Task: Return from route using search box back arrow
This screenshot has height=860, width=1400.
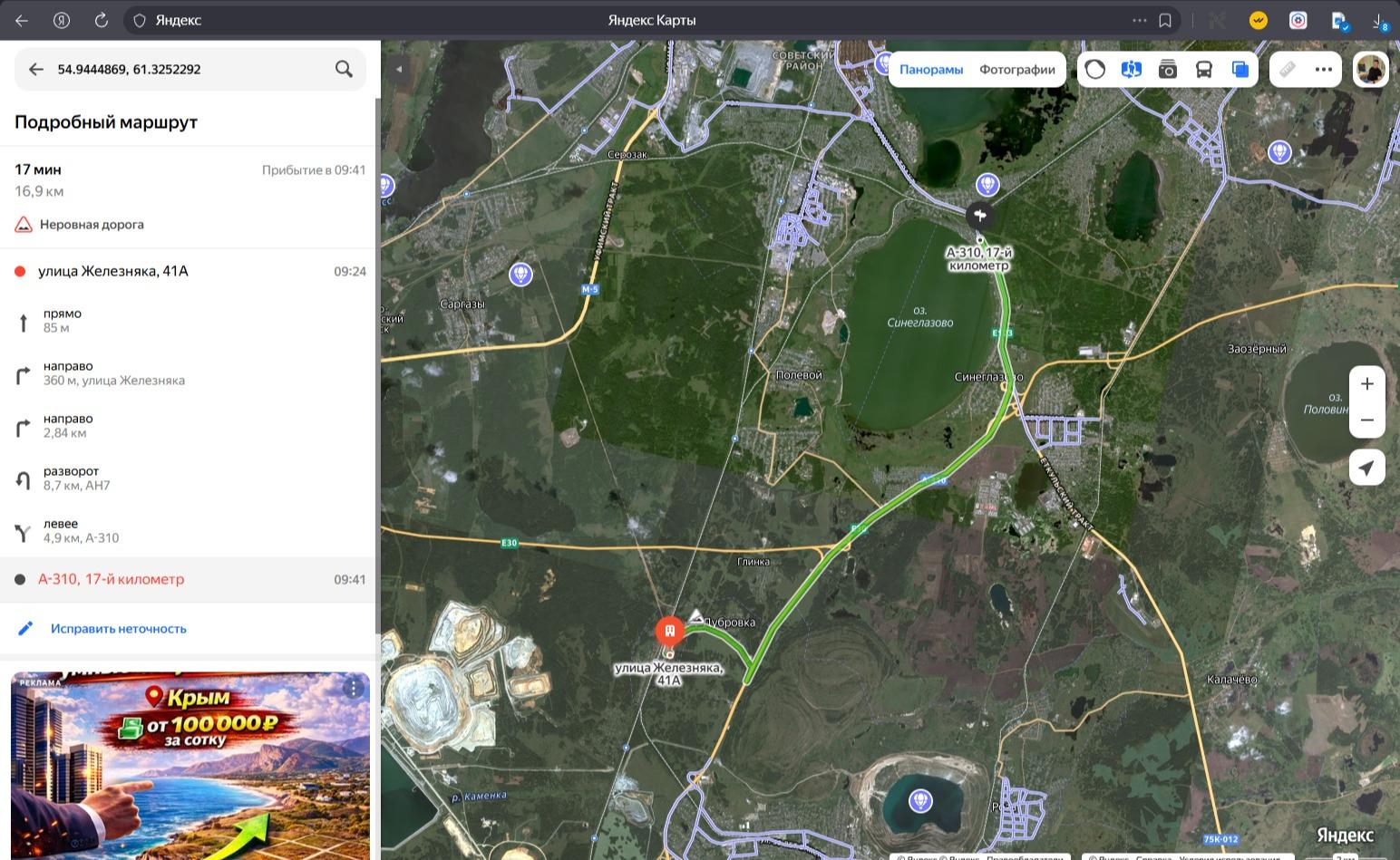Action: (x=36, y=69)
